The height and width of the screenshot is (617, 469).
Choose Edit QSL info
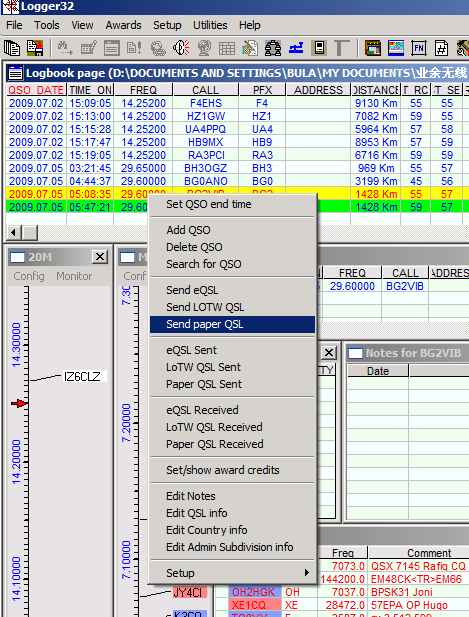click(x=232, y=513)
